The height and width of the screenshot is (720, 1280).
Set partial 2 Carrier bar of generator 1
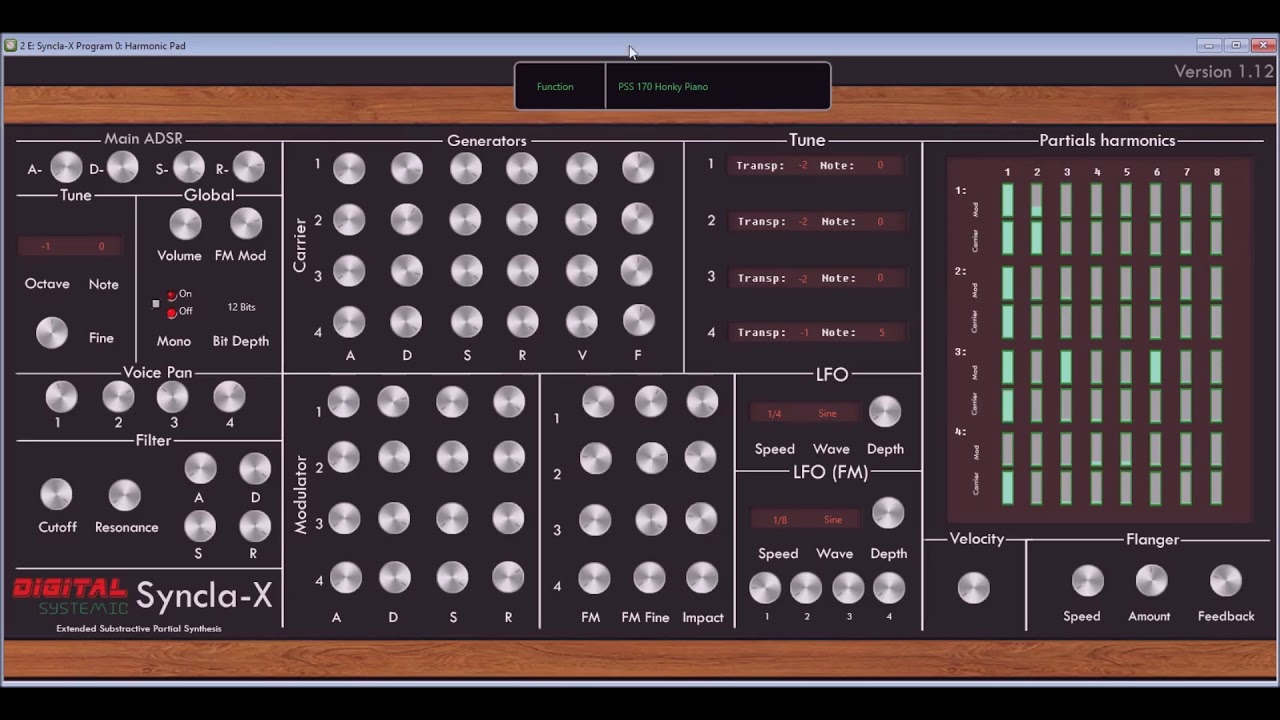(x=1037, y=238)
